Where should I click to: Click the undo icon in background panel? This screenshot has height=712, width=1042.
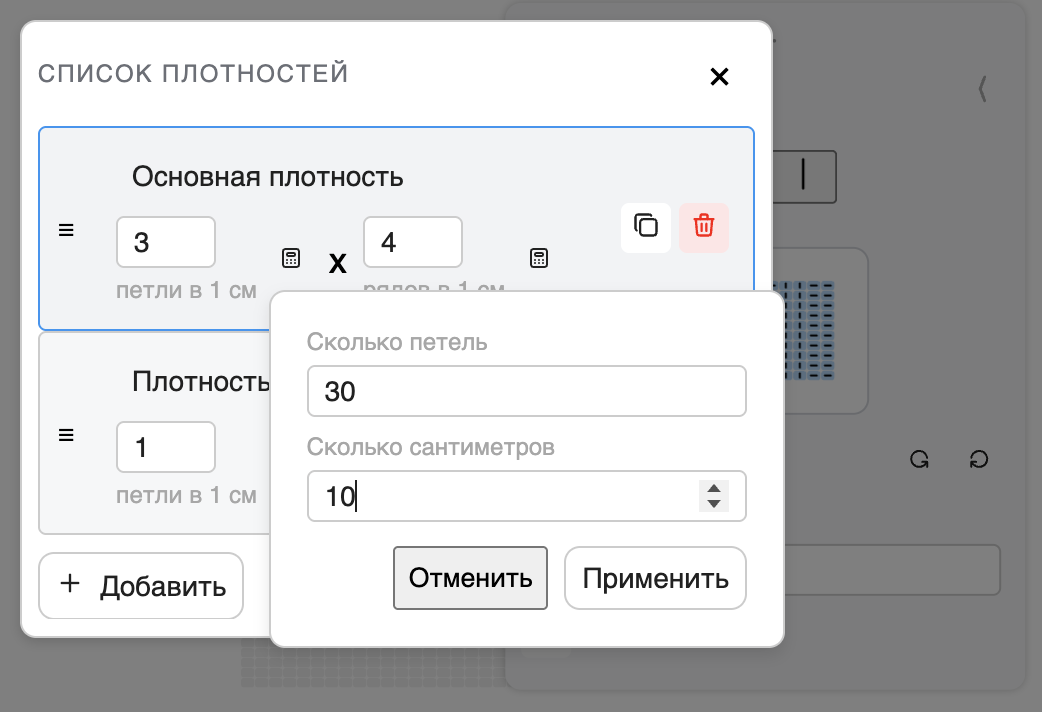920,459
